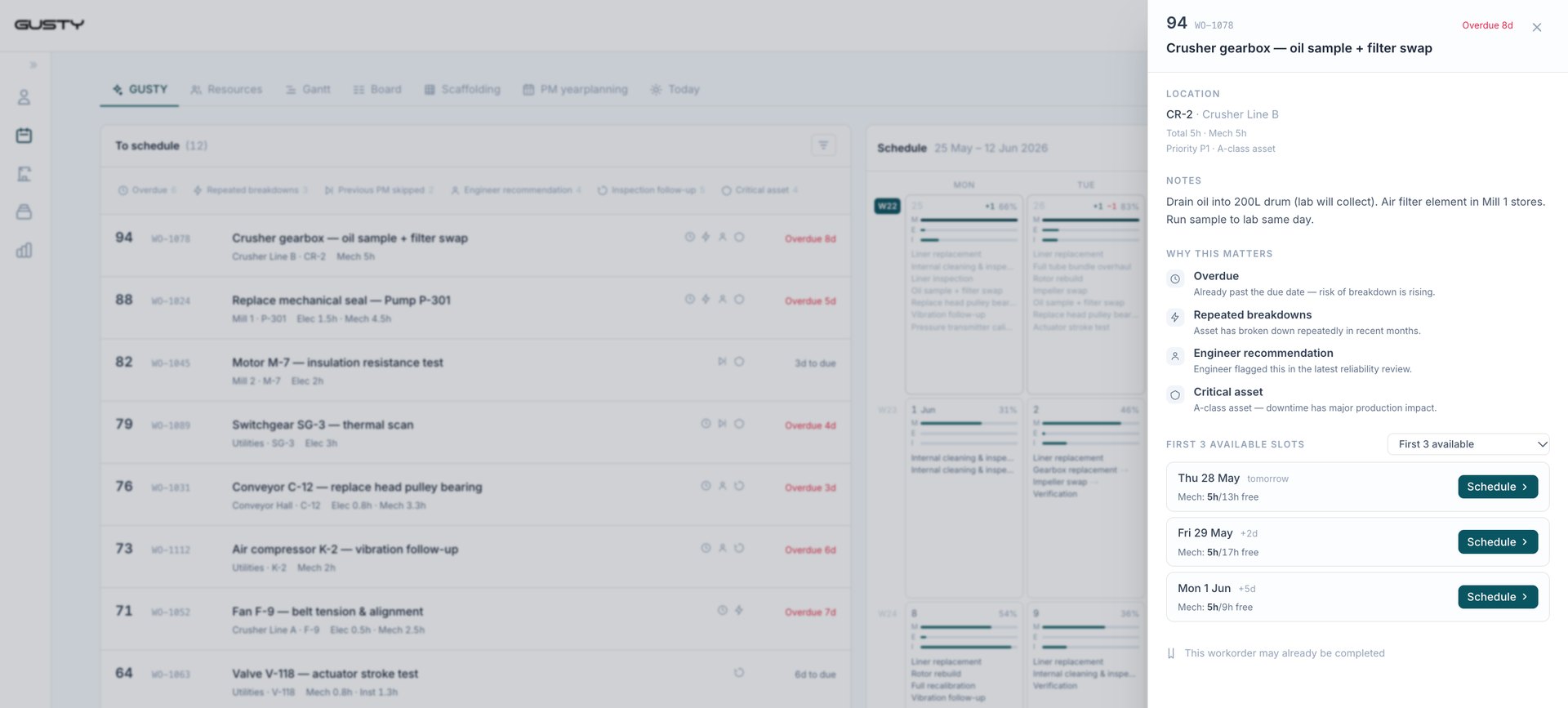This screenshot has width=1568, height=708.
Task: Switch to the Resources tab
Action: (226, 89)
